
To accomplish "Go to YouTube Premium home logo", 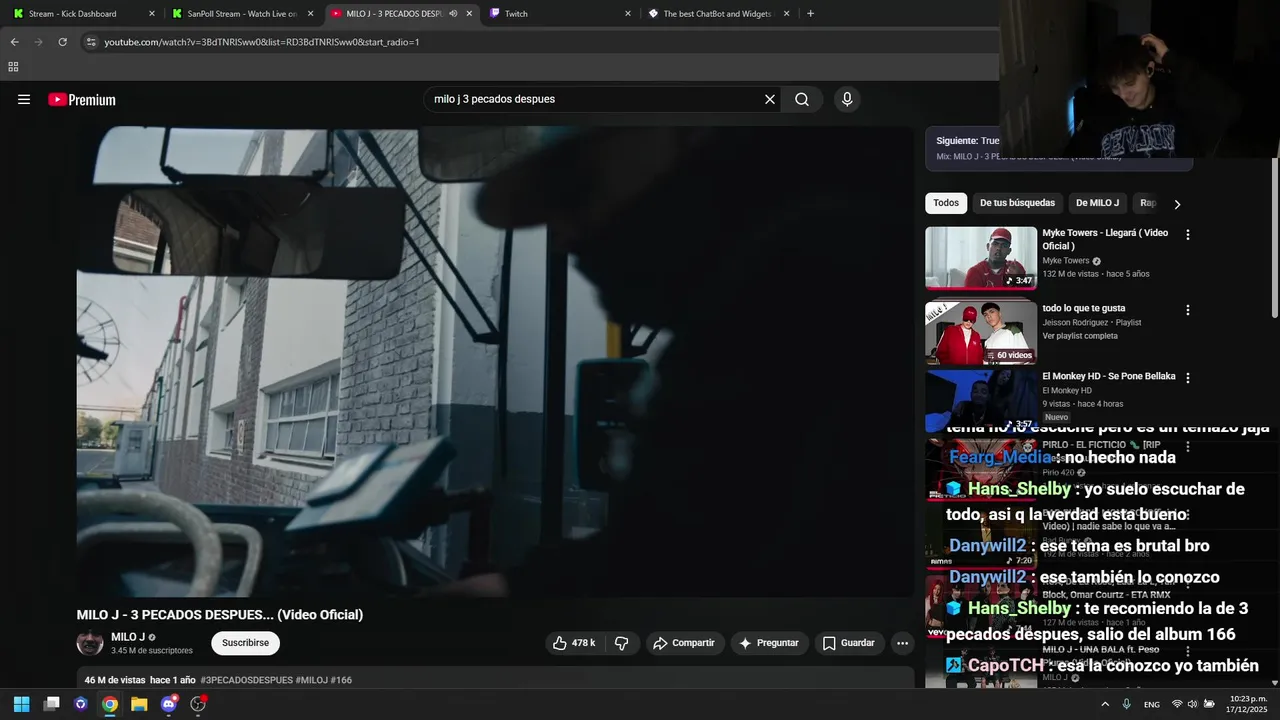I will pyautogui.click(x=82, y=99).
